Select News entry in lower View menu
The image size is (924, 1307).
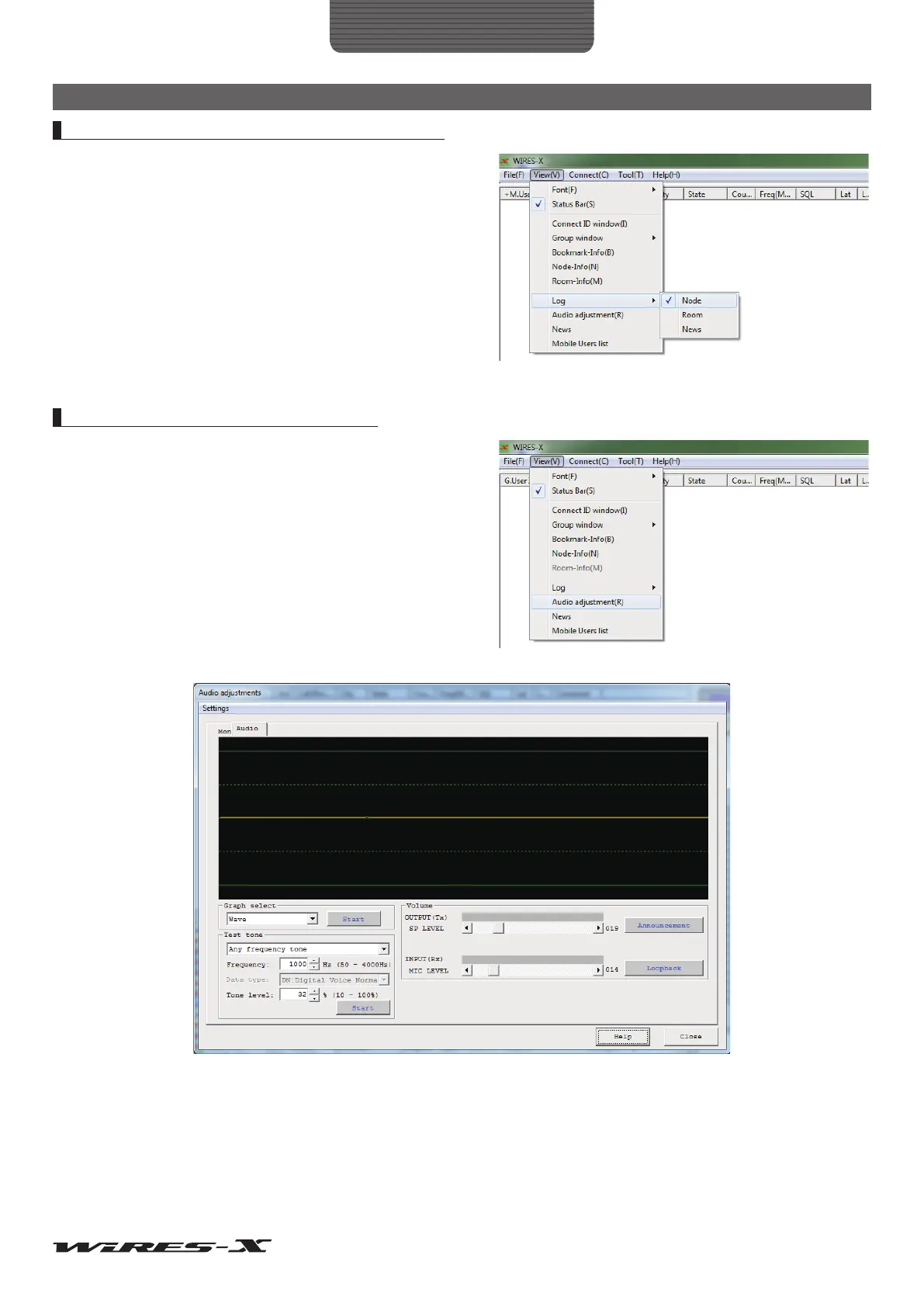(x=596, y=616)
